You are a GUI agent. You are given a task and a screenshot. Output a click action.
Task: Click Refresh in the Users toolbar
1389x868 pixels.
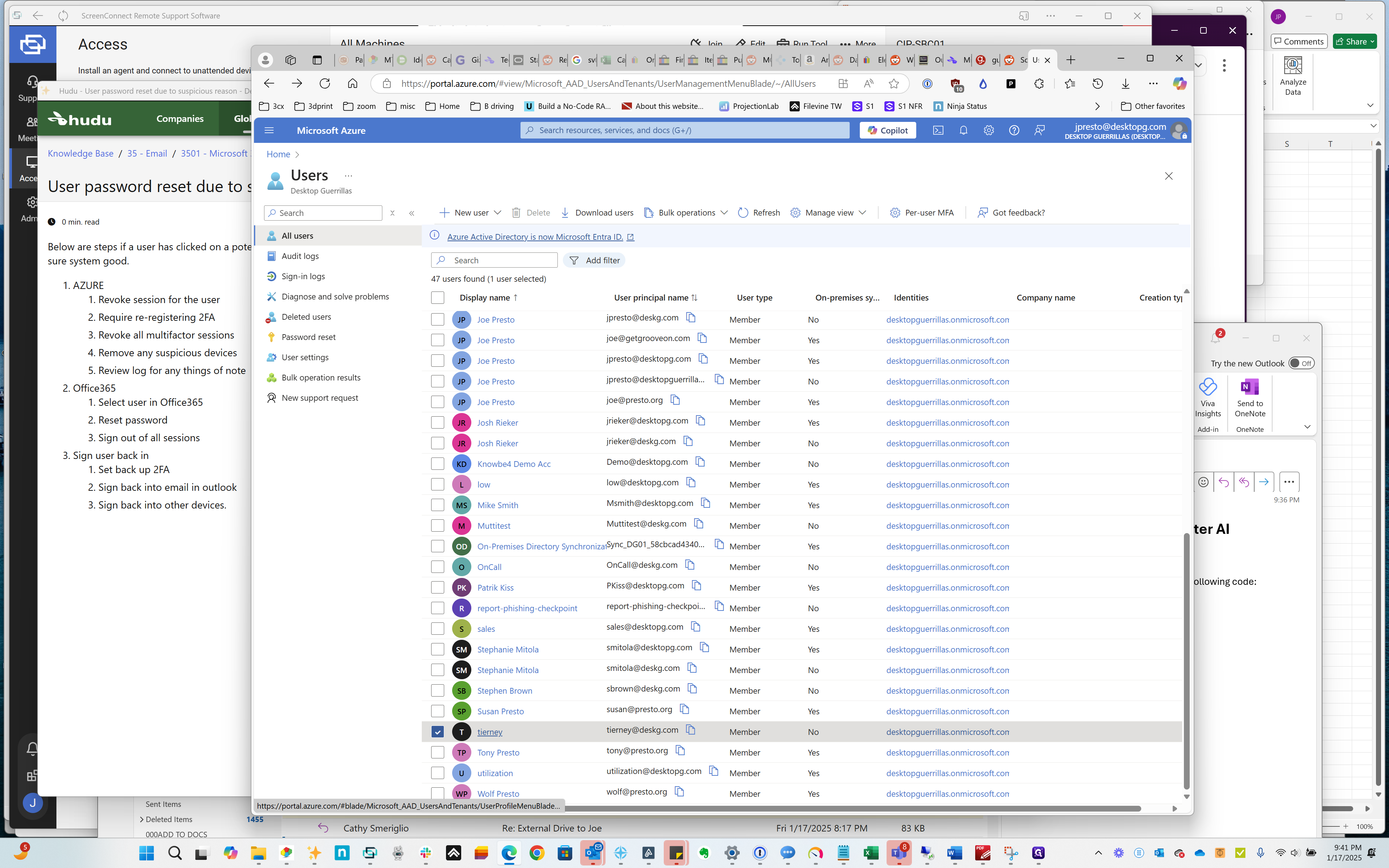tap(759, 212)
